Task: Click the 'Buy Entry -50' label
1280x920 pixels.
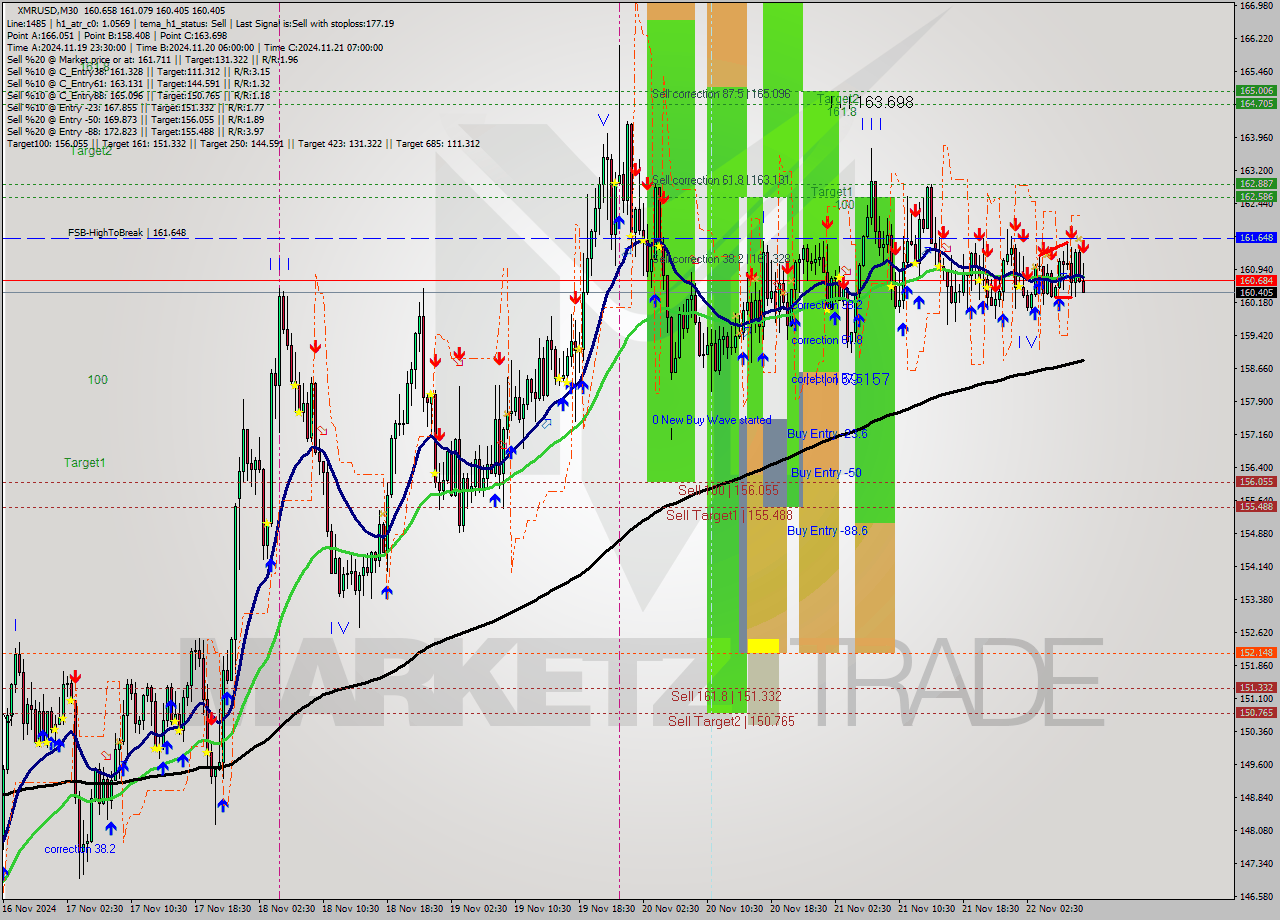Action: (x=826, y=473)
